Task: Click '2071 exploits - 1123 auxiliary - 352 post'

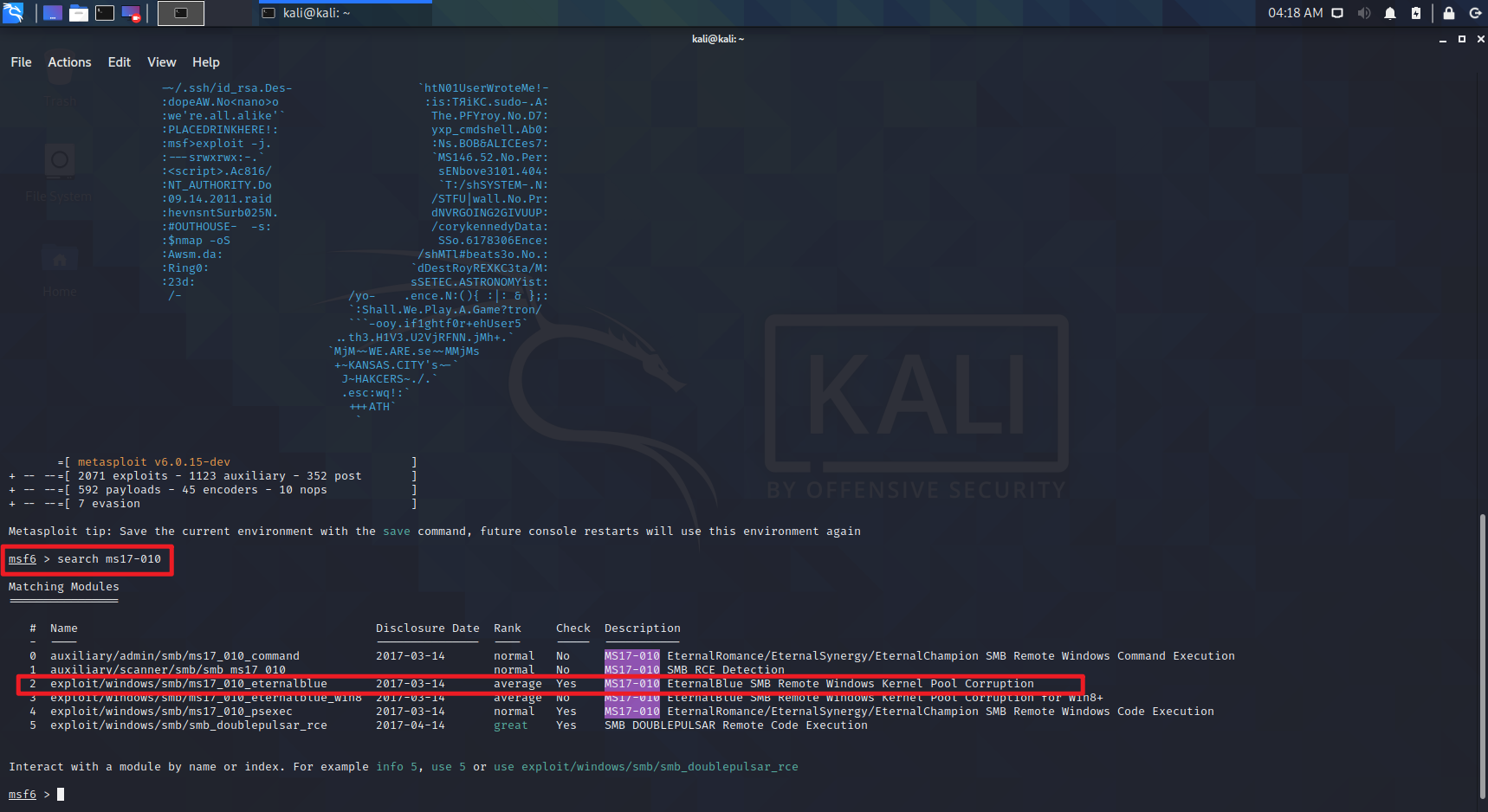Action: click(x=220, y=476)
